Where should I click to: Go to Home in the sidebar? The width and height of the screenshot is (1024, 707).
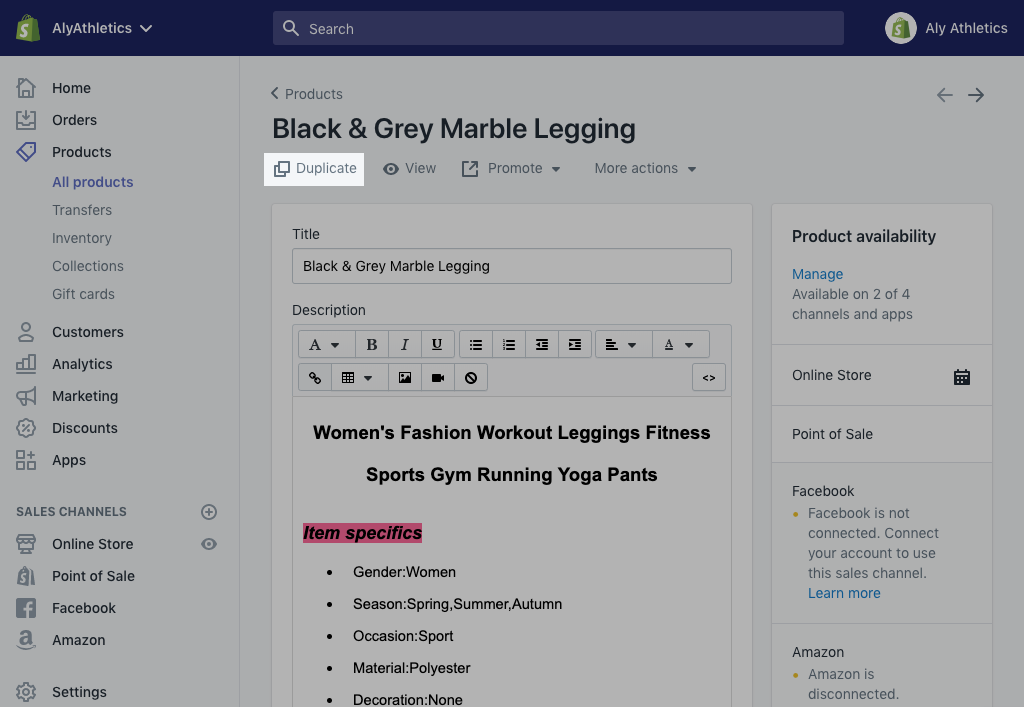(x=71, y=88)
